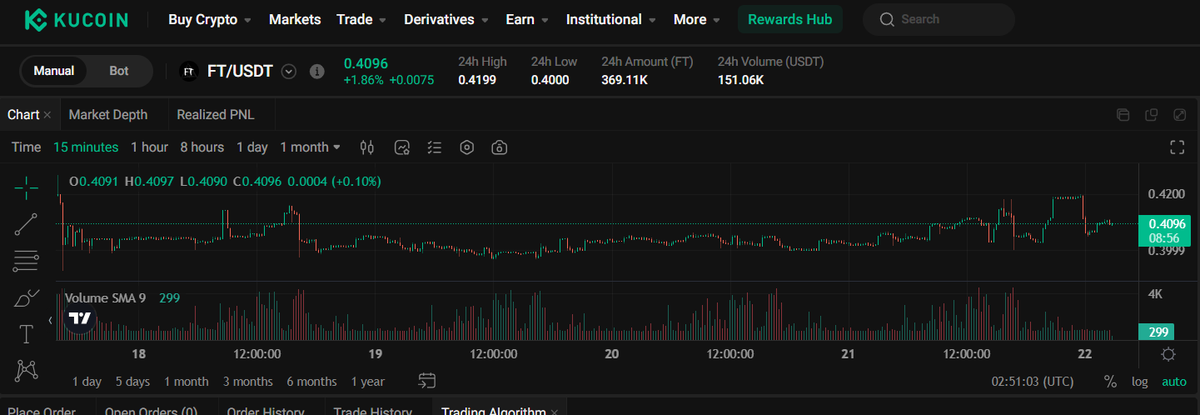Toggle percent price scale
Viewport: 1200px width, 415px height.
coord(1110,381)
